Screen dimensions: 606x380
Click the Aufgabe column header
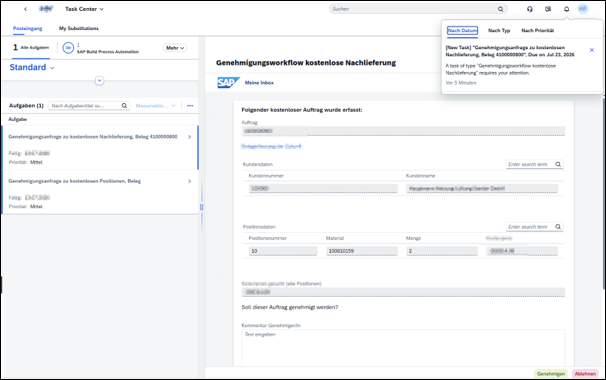17,119
